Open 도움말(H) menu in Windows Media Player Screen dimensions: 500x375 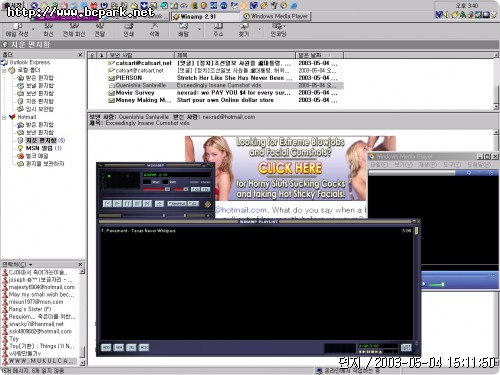click(x=479, y=165)
